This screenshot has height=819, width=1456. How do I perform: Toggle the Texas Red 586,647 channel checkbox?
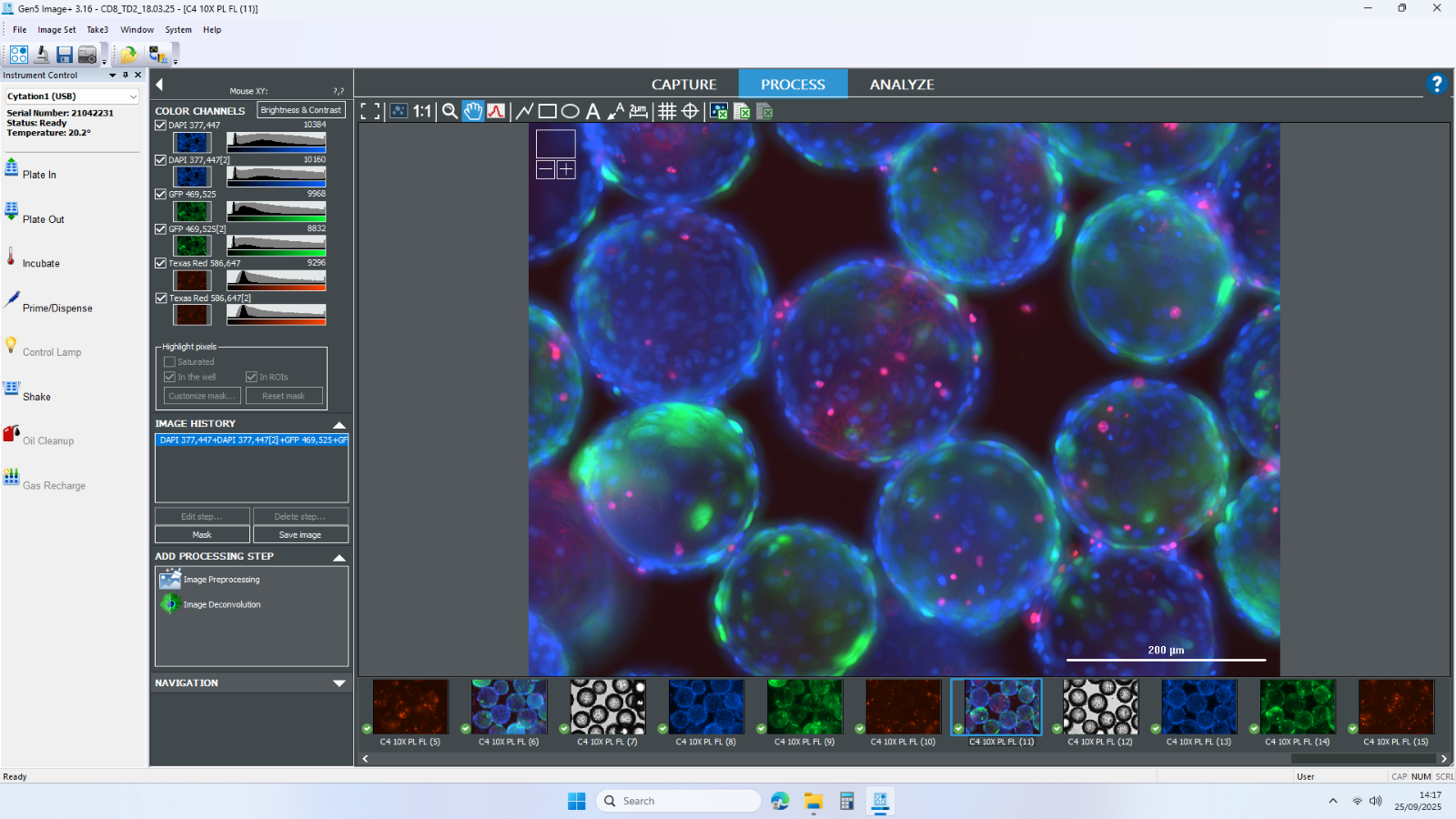pyautogui.click(x=161, y=263)
